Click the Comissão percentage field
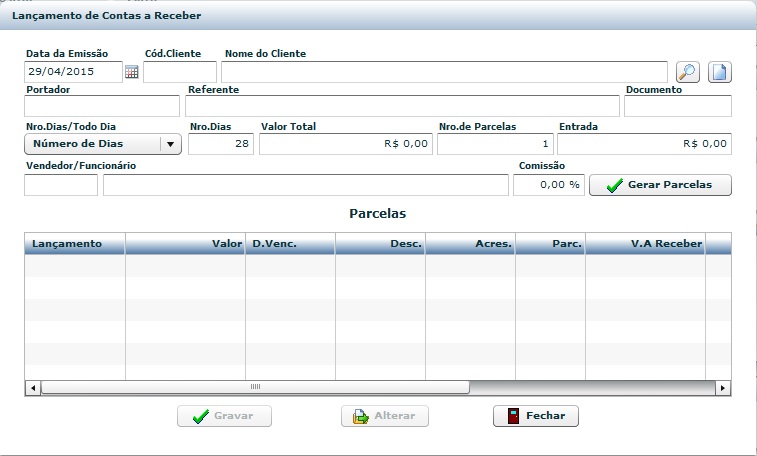This screenshot has width=757, height=456. (548, 185)
